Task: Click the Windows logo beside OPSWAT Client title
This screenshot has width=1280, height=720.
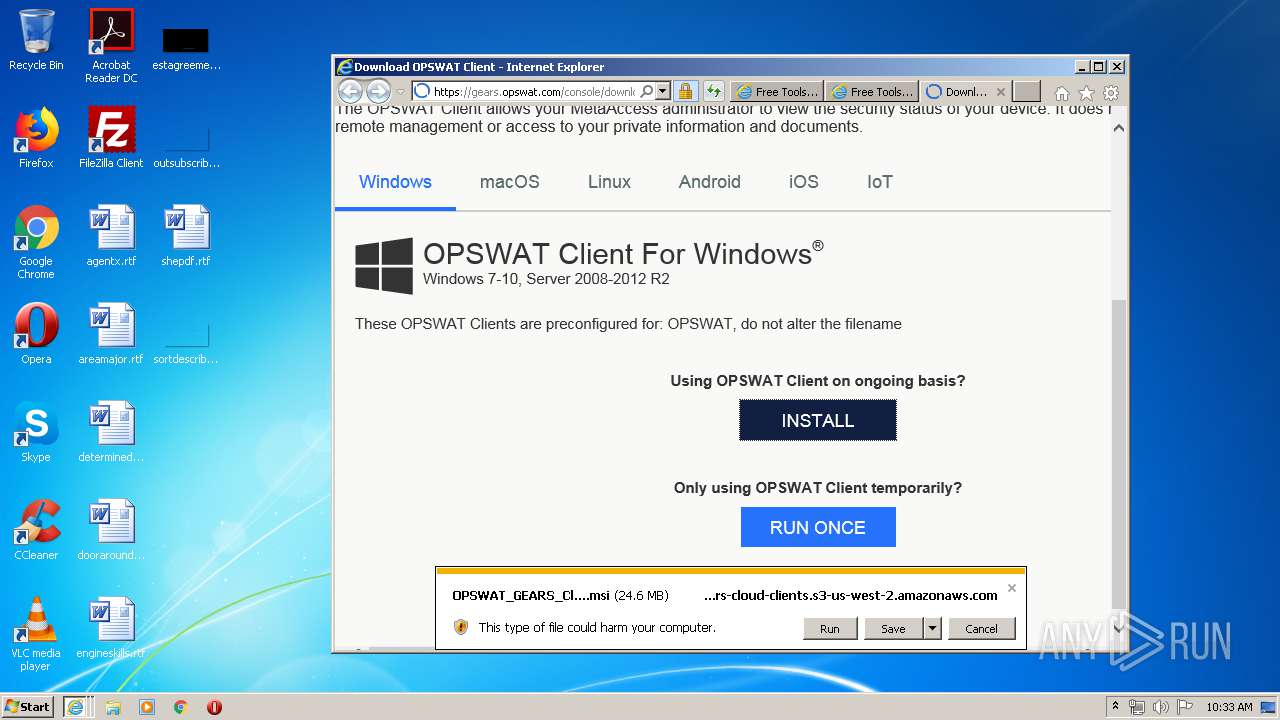Action: coord(384,266)
